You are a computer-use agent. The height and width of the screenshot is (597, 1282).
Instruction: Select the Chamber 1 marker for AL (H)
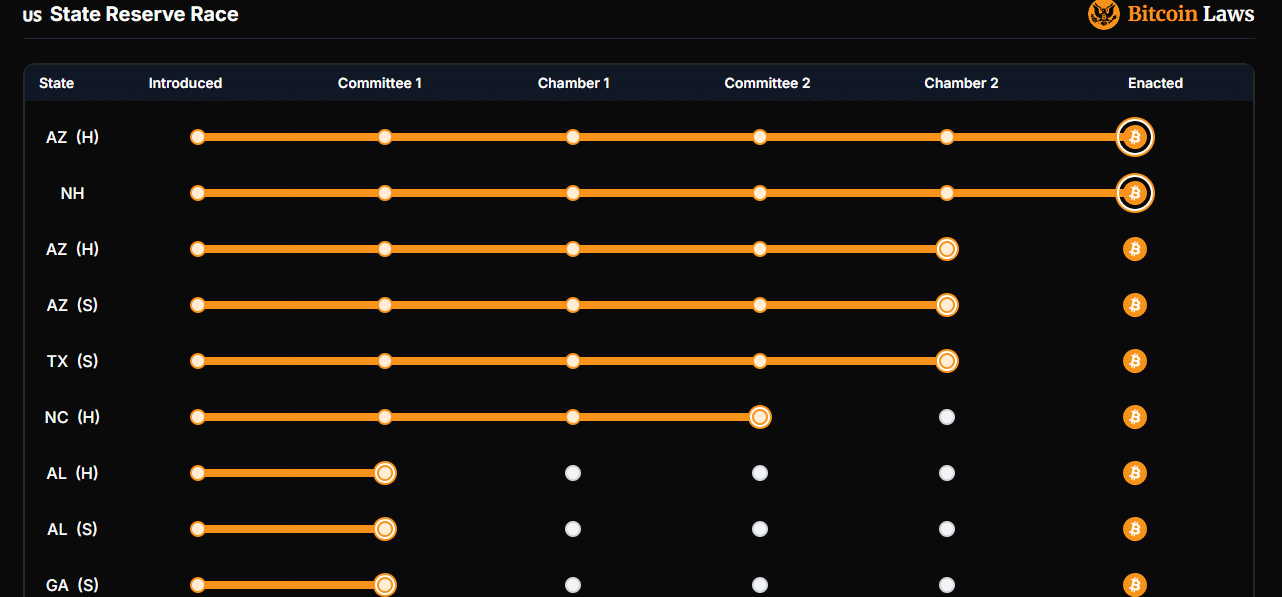click(573, 473)
